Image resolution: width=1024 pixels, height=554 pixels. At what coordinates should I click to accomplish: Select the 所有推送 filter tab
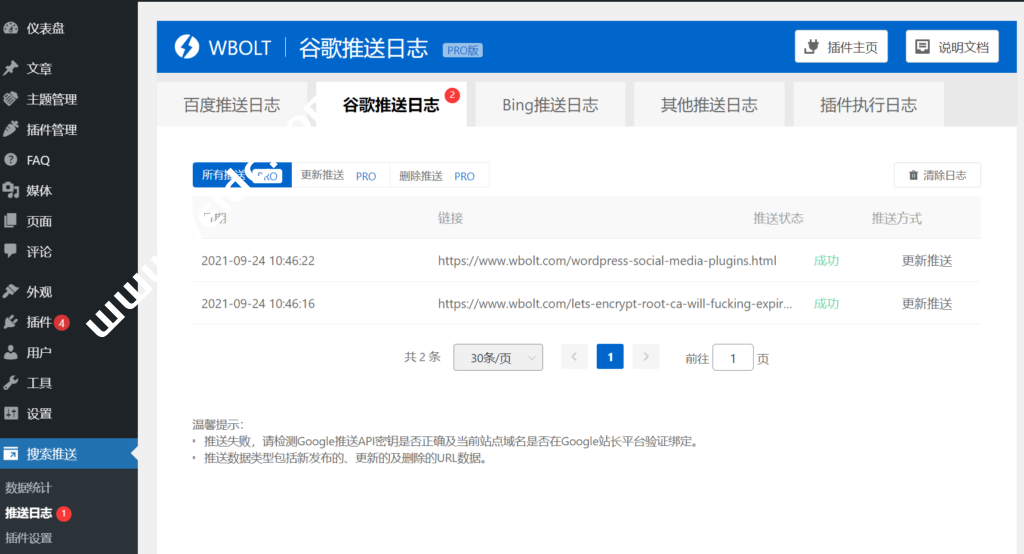click(242, 175)
